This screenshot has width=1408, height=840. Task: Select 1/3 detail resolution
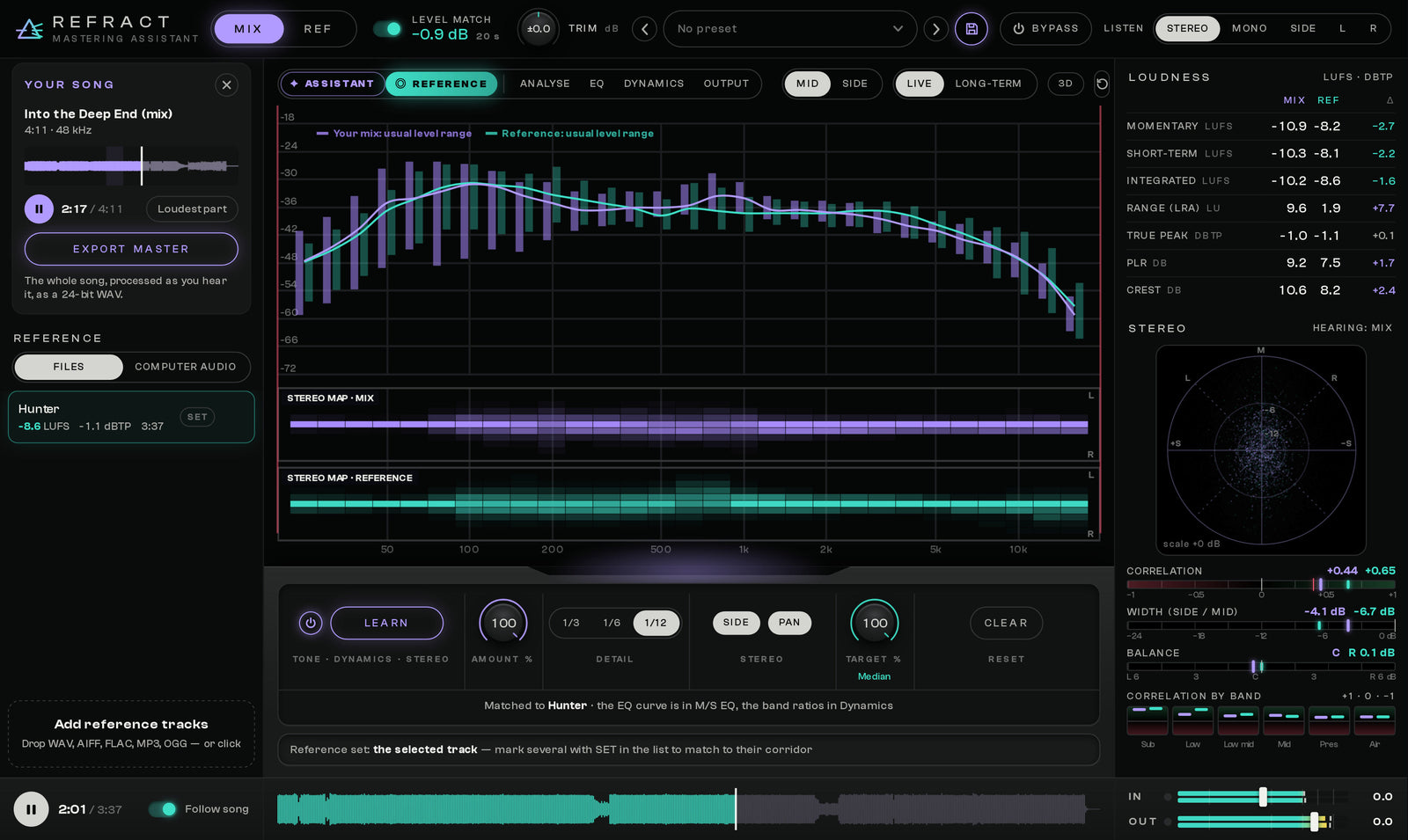click(x=571, y=623)
